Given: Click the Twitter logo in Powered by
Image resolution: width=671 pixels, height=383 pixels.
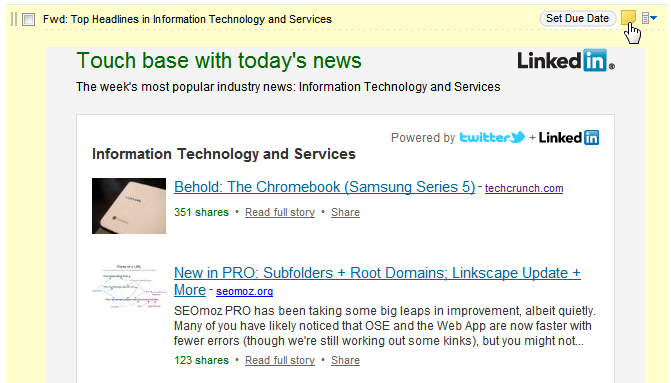Looking at the screenshot, I should point(492,137).
